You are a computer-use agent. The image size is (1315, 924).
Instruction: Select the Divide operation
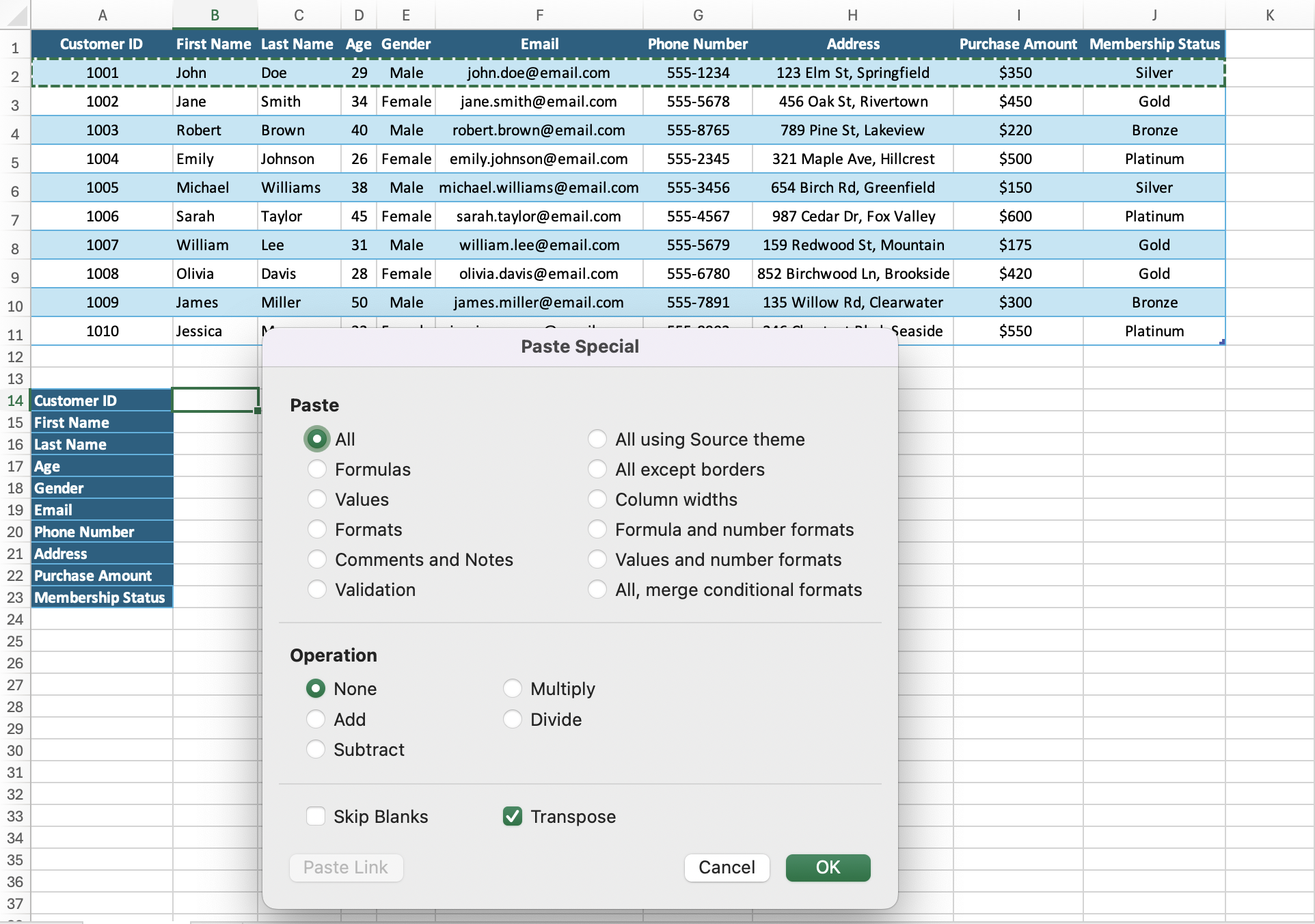pos(512,720)
